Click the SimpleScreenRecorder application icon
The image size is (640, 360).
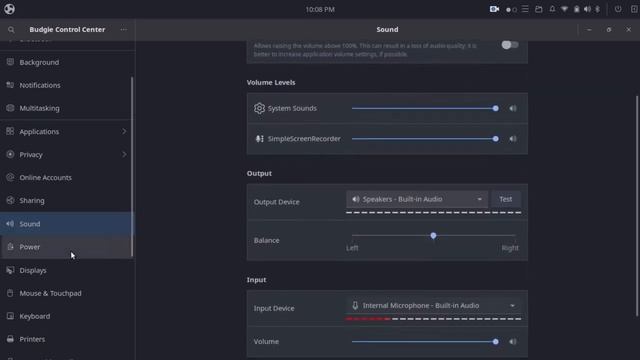tap(259, 139)
